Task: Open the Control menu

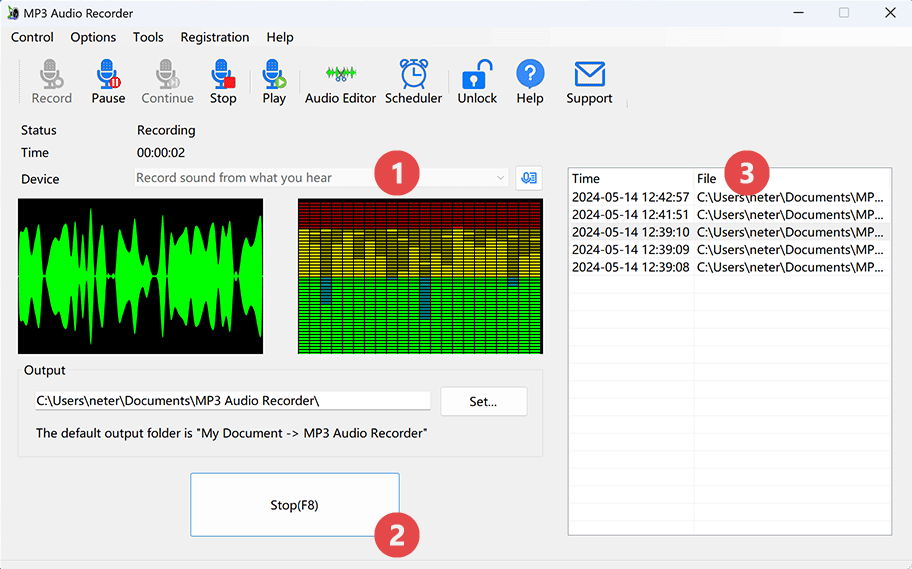Action: click(32, 37)
